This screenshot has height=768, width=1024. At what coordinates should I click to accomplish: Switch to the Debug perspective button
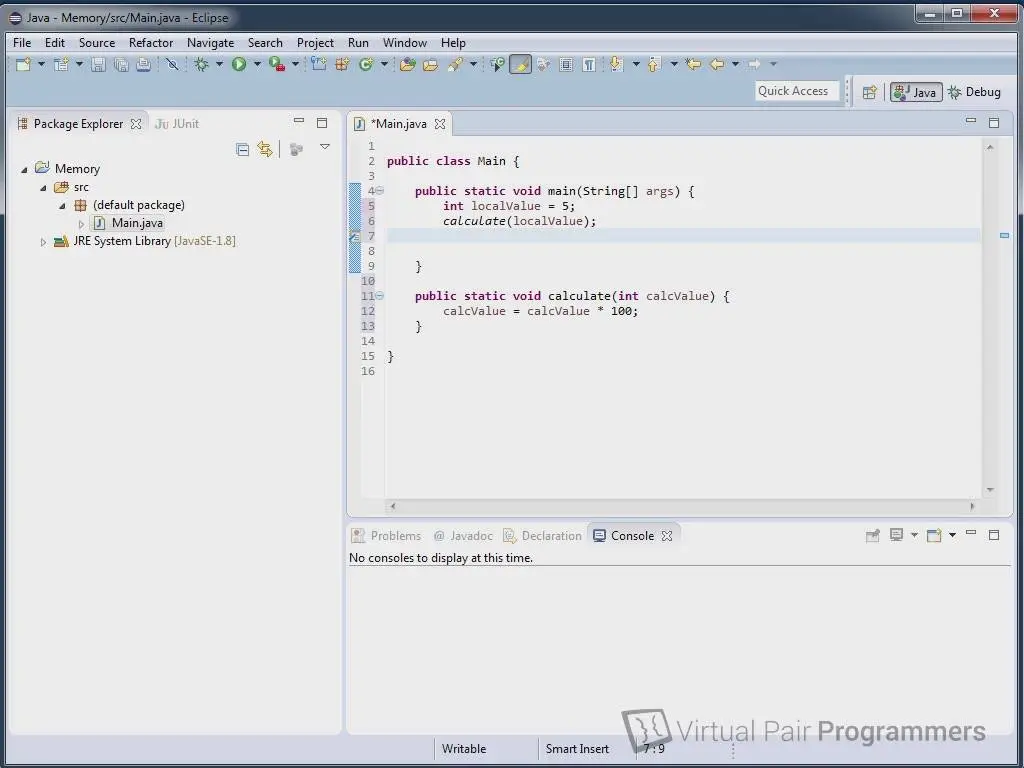pyautogui.click(x=975, y=92)
